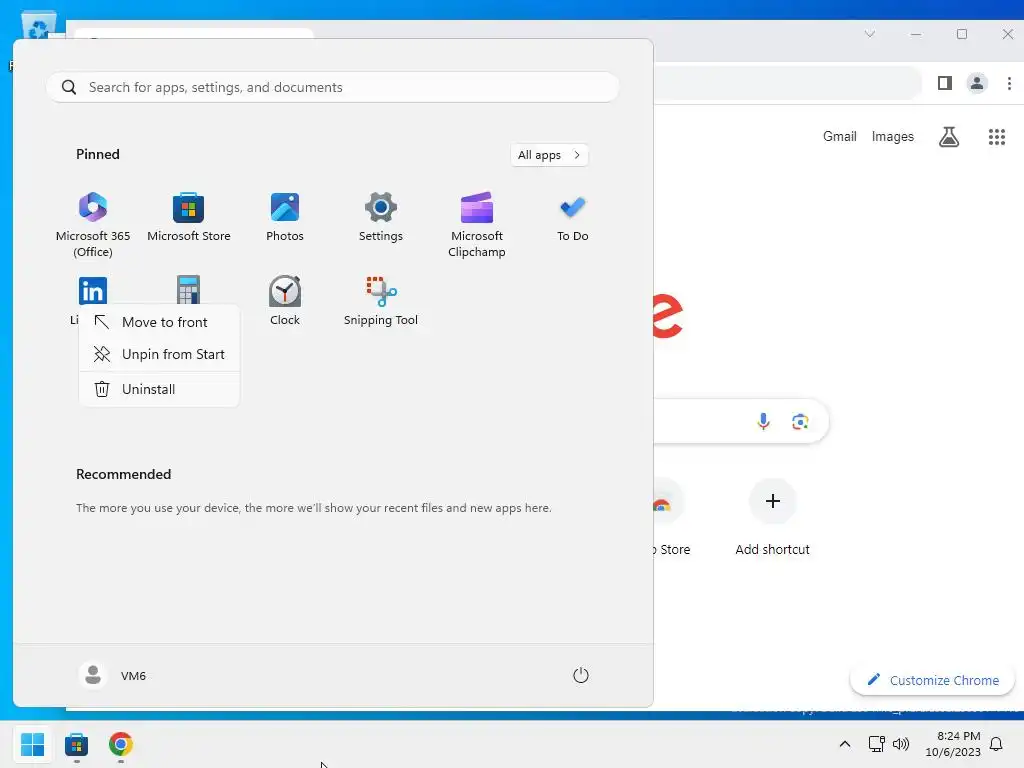Image resolution: width=1024 pixels, height=768 pixels.
Task: Open the Photos app
Action: point(285,217)
